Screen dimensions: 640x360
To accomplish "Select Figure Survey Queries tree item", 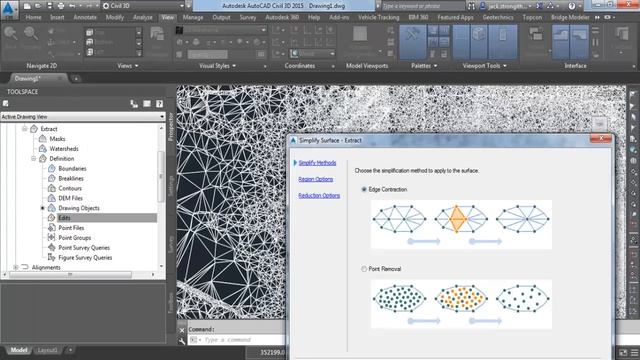I will tap(85, 258).
